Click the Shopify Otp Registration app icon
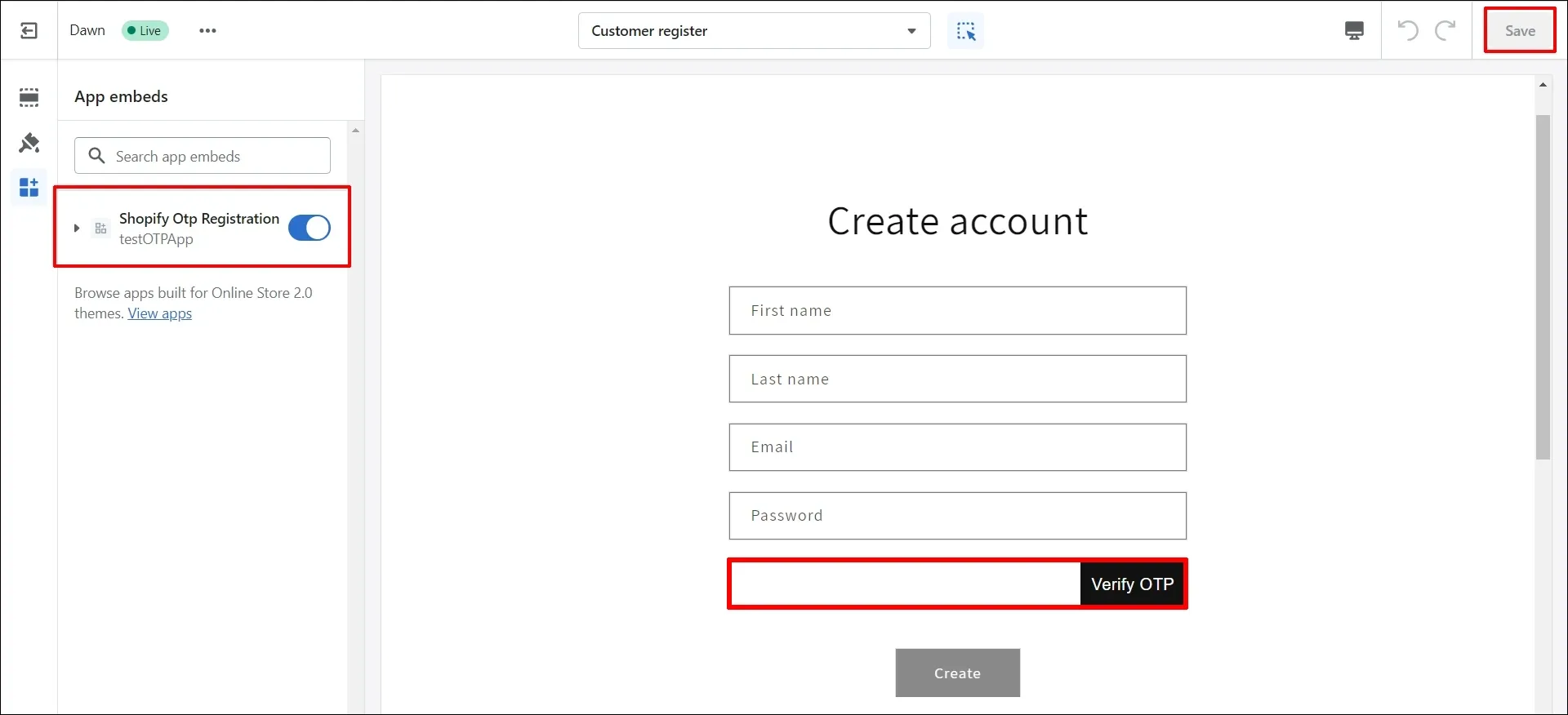The height and width of the screenshot is (715, 1568). pos(101,229)
